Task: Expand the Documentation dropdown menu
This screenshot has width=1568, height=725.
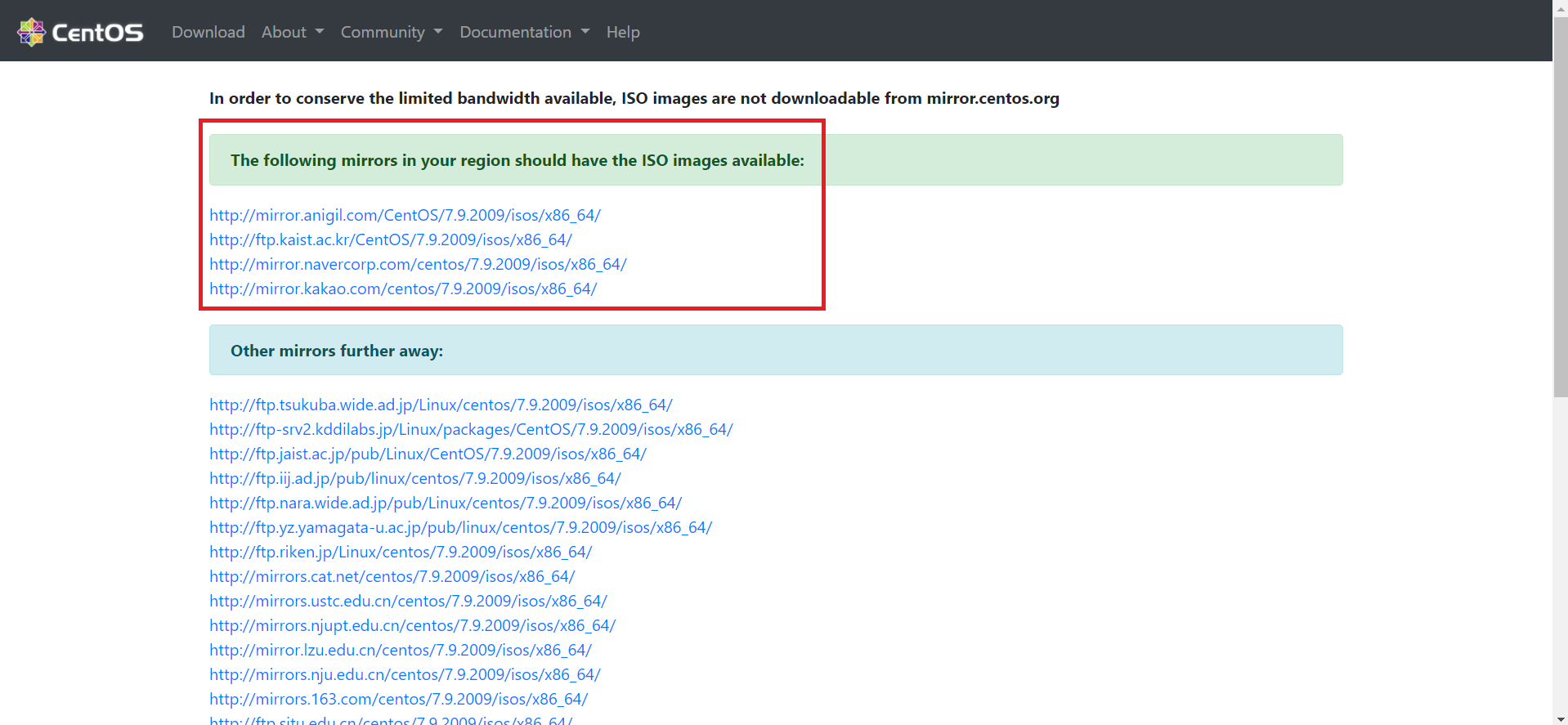Action: point(524,32)
